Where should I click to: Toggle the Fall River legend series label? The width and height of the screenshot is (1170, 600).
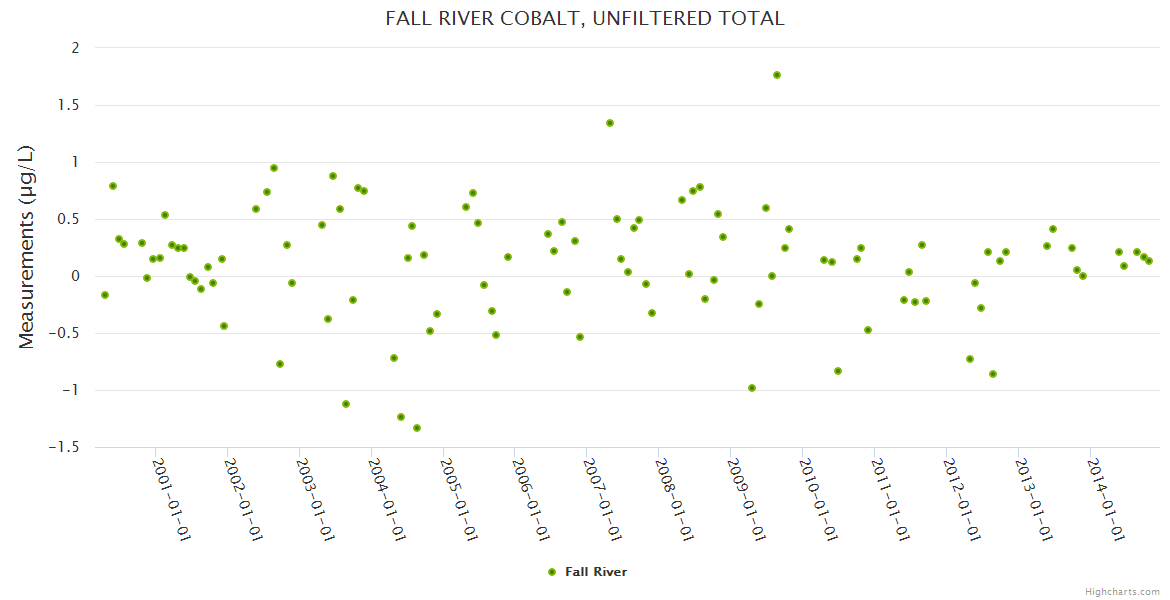point(596,572)
